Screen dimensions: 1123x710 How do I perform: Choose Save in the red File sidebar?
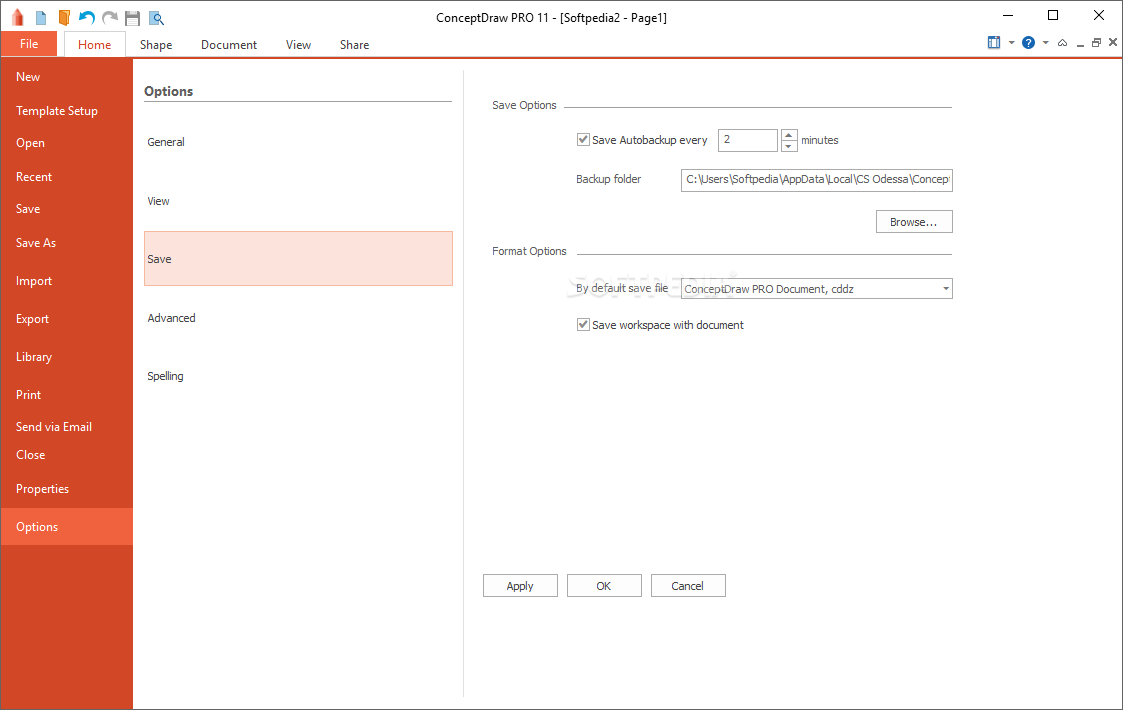tap(67, 209)
